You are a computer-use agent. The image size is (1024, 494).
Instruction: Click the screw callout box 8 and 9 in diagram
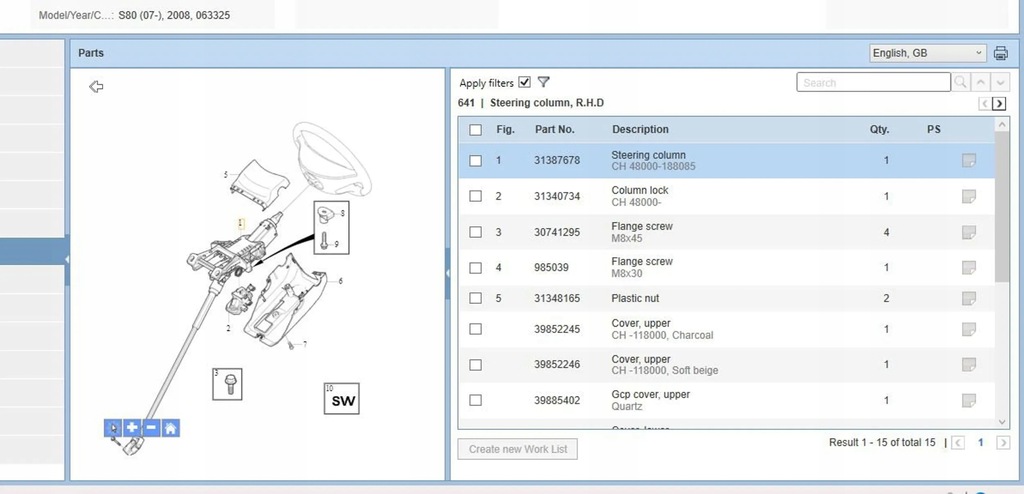tap(331, 227)
